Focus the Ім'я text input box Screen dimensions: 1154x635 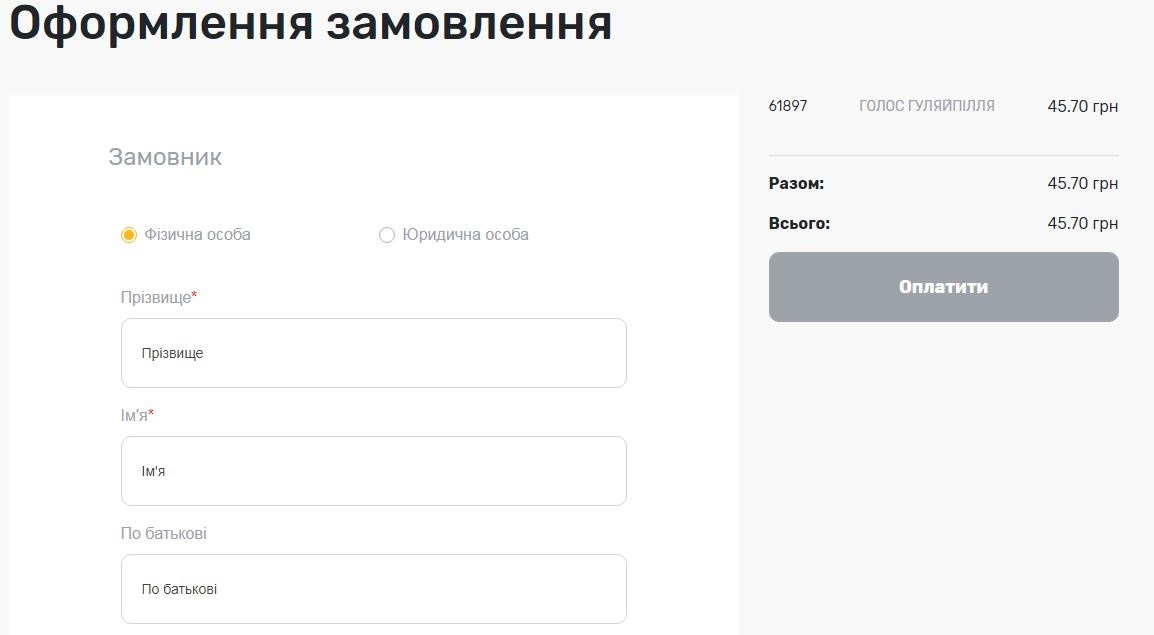373,471
